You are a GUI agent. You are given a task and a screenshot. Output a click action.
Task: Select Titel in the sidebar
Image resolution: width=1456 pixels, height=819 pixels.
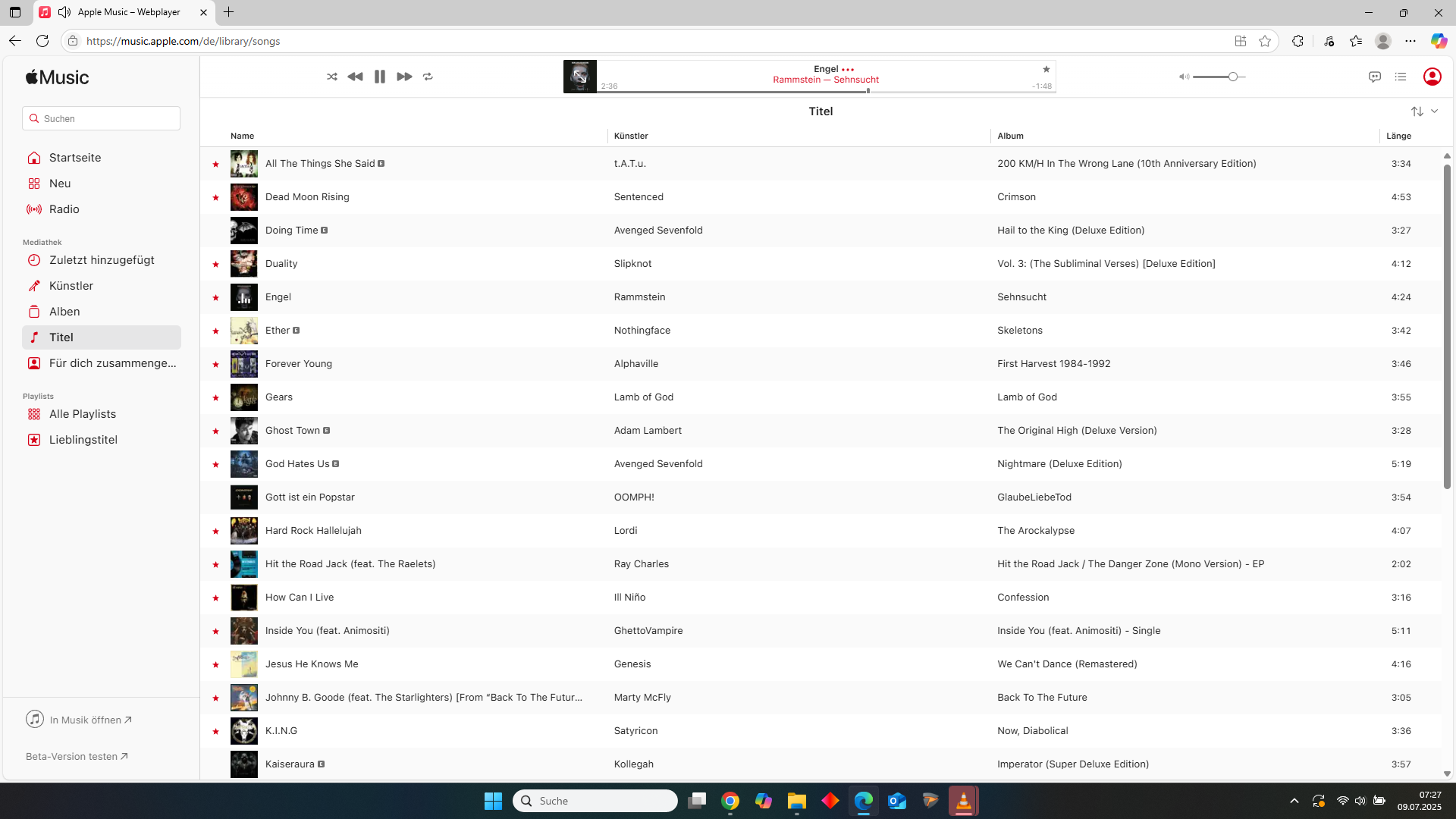[102, 337]
